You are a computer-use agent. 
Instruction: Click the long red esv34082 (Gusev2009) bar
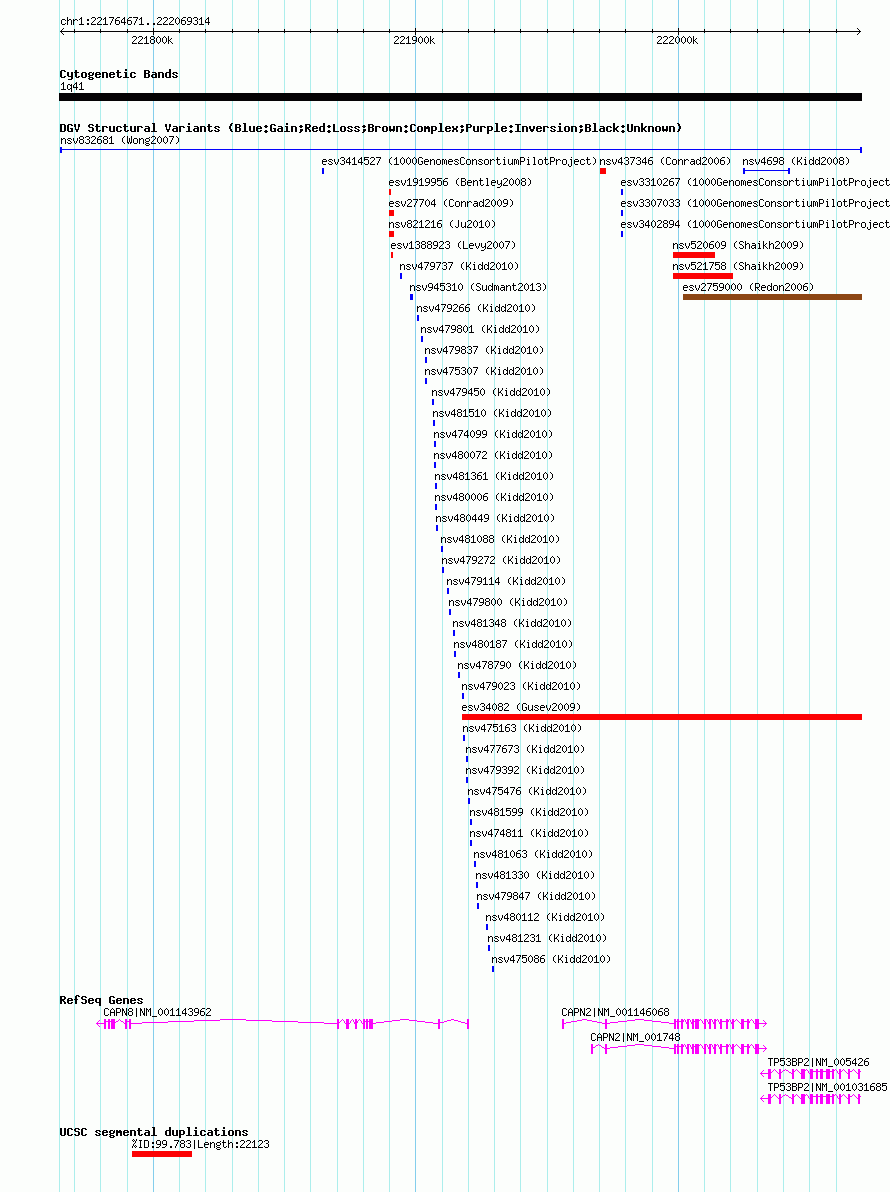[x=662, y=717]
